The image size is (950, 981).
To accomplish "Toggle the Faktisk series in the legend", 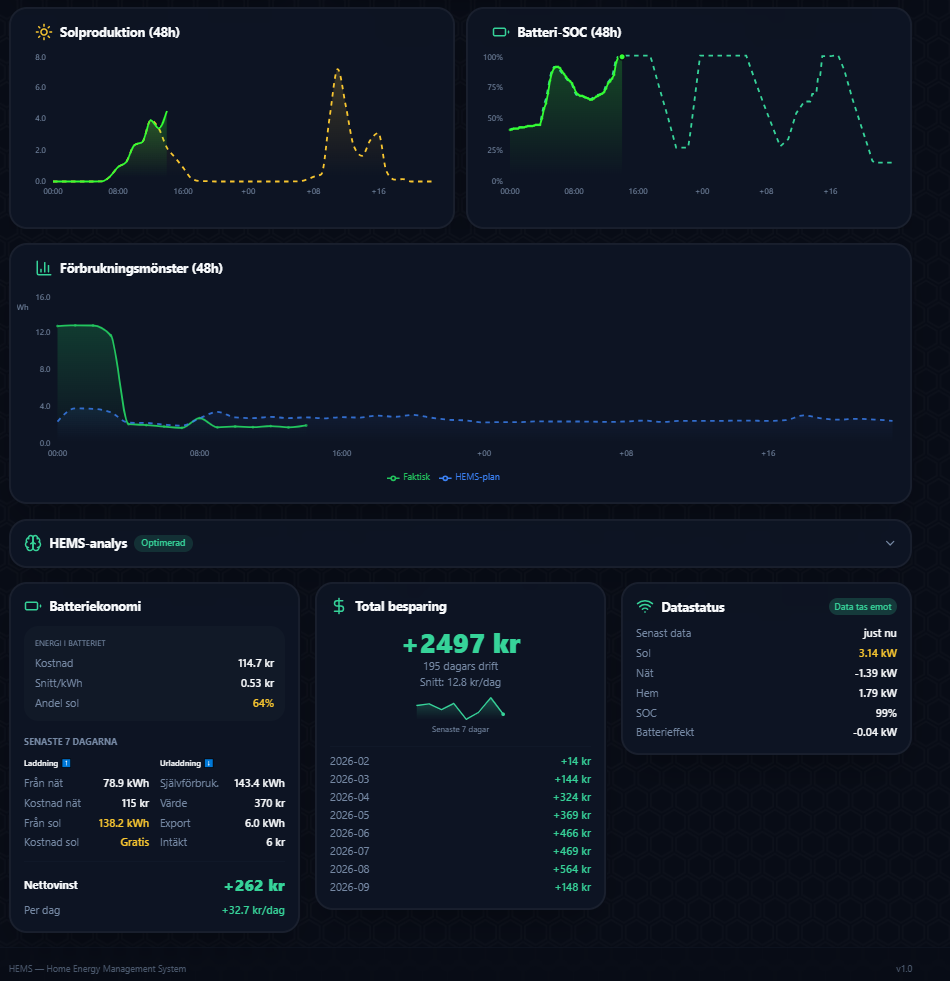I will point(409,477).
